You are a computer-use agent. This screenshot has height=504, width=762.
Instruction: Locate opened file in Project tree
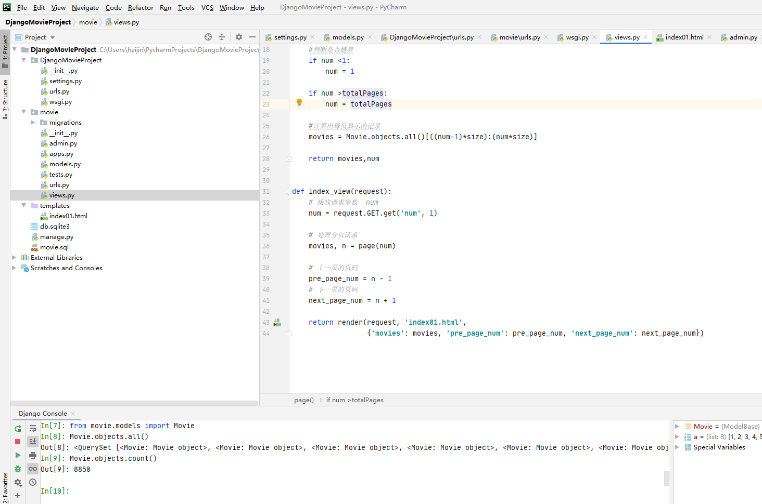click(208, 37)
